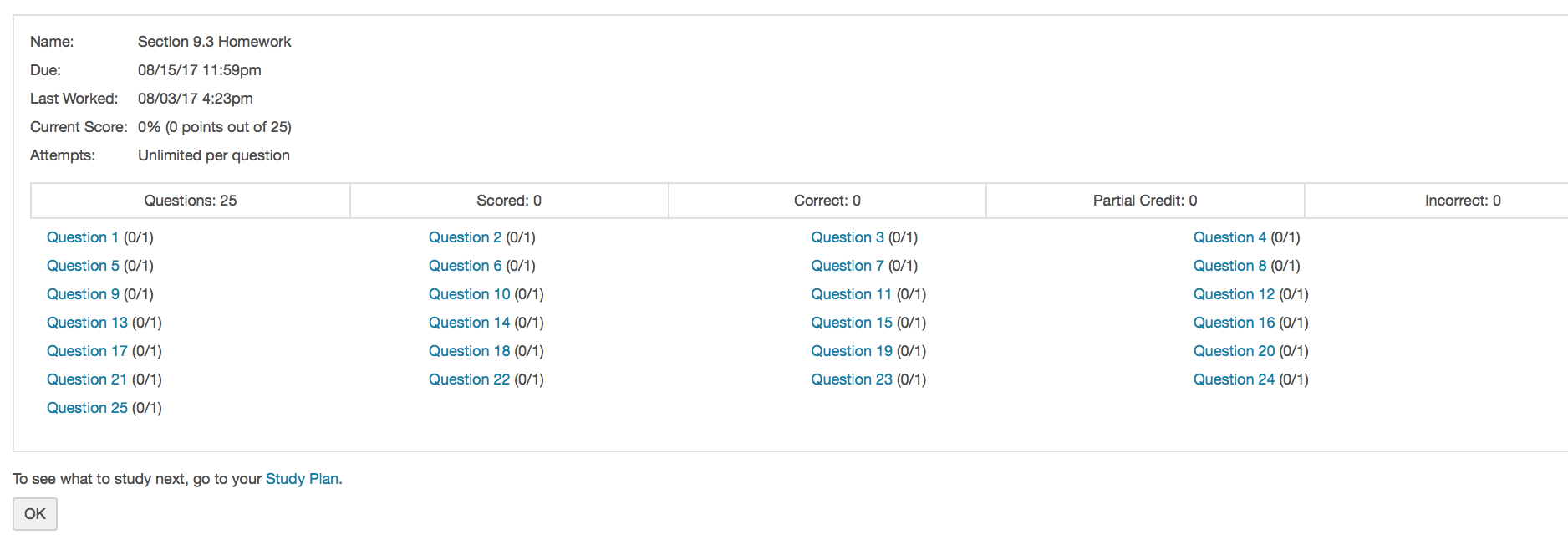Jump to Question 19

click(851, 351)
